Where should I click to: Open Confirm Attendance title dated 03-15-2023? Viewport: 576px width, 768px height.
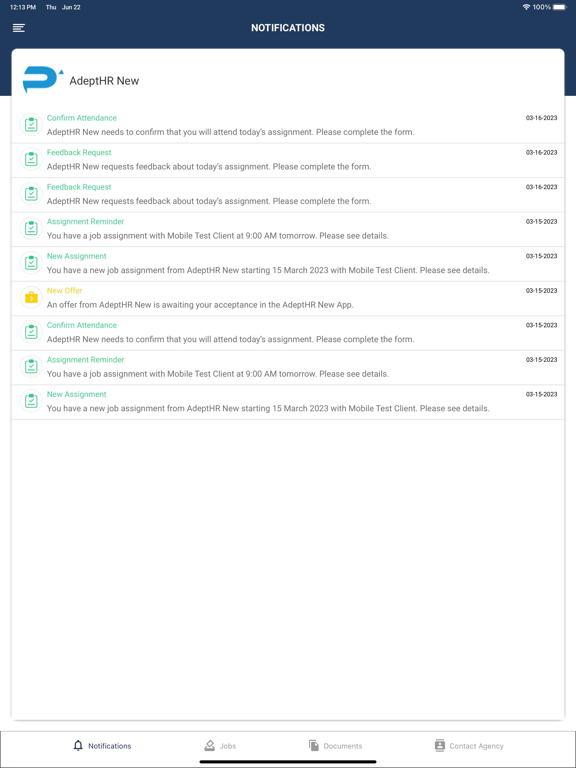tap(82, 325)
